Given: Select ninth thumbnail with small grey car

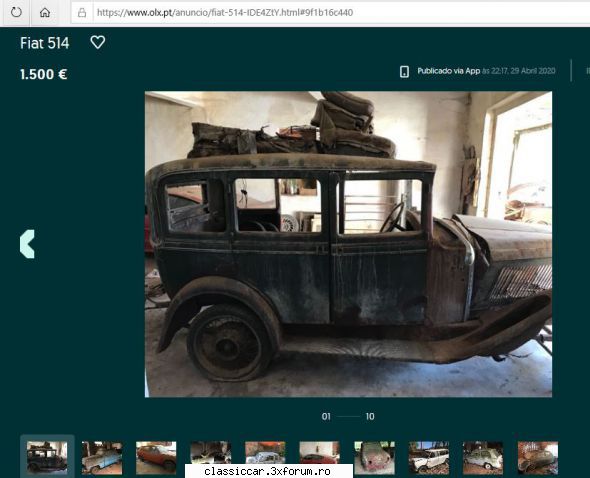Looking at the screenshot, I should 483,458.
